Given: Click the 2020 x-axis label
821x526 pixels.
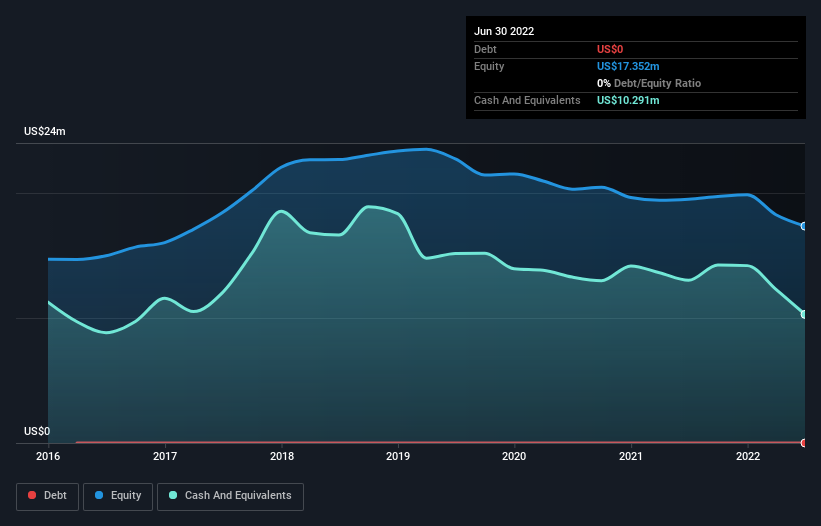Looking at the screenshot, I should coord(514,456).
